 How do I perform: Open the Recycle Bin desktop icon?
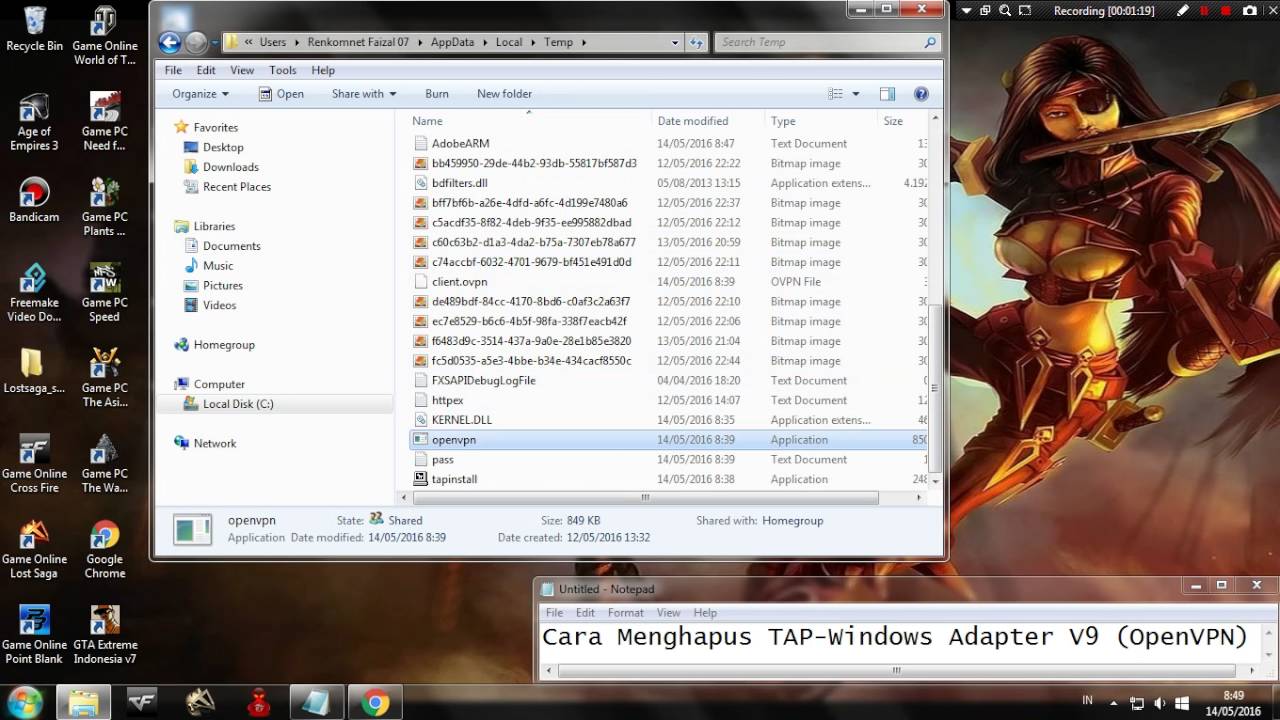pos(34,28)
